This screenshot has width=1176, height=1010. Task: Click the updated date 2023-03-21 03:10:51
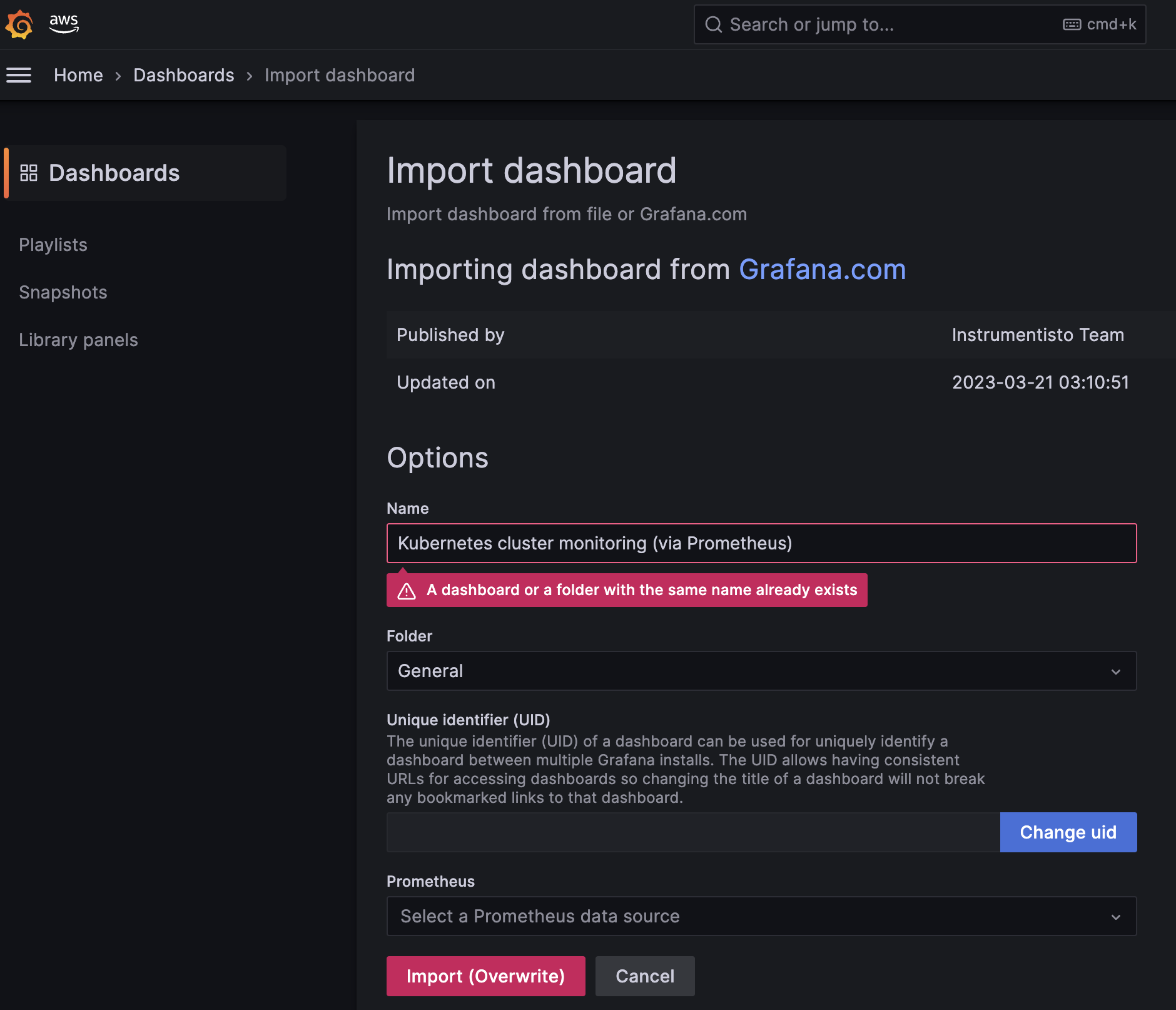tap(1040, 382)
